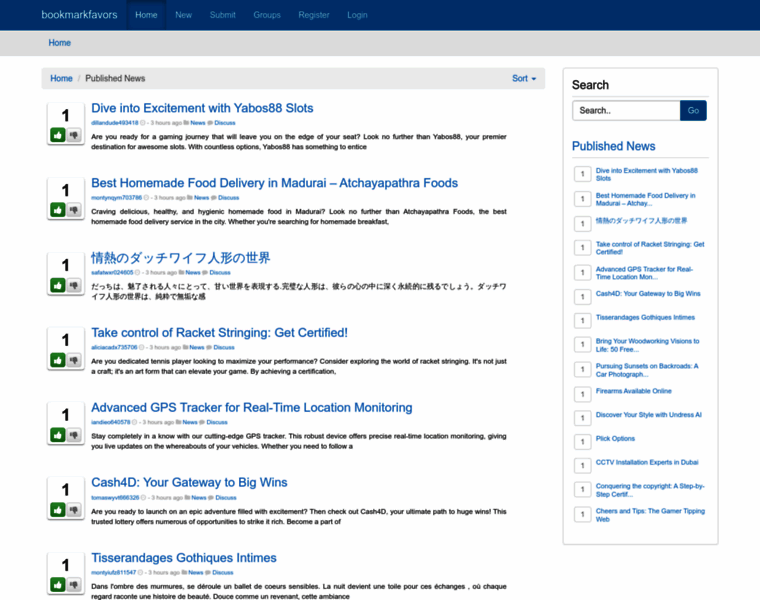Open the Login page
760x600 pixels.
coord(357,15)
